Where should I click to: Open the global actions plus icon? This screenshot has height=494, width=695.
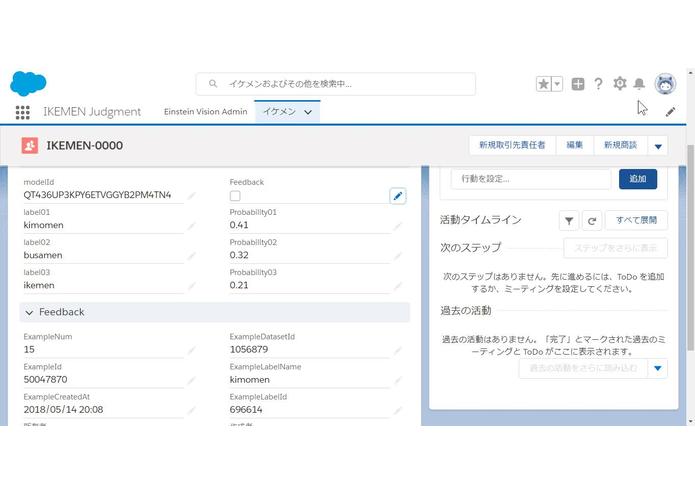click(578, 84)
